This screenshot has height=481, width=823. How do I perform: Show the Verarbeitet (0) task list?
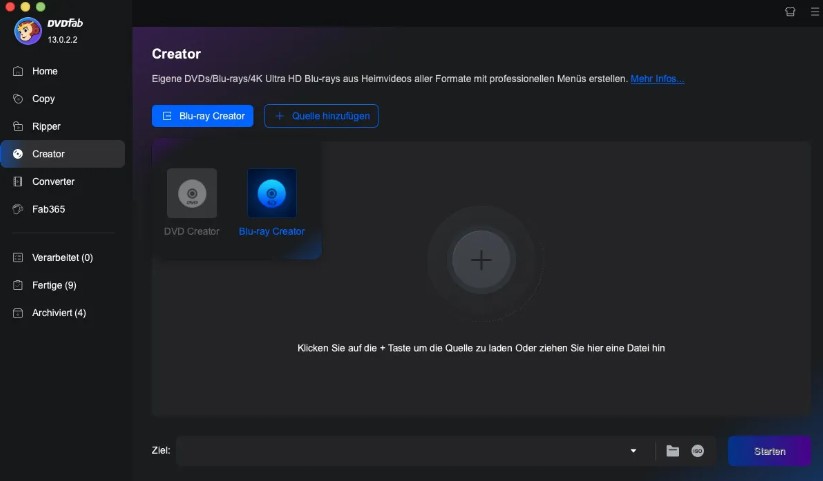pos(62,258)
